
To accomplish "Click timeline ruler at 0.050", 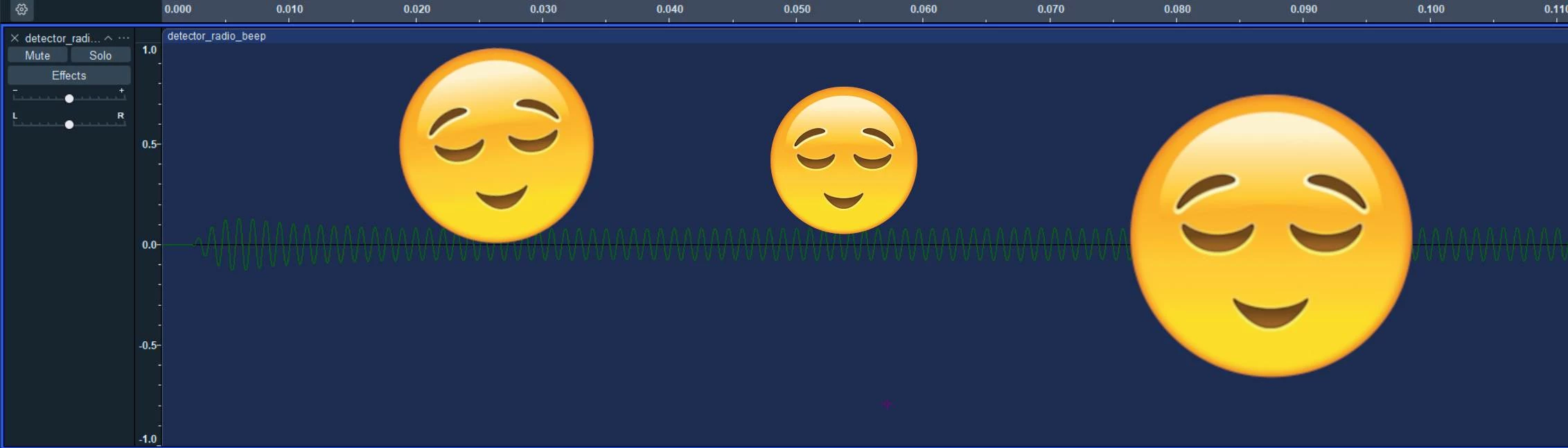I will click(x=797, y=10).
